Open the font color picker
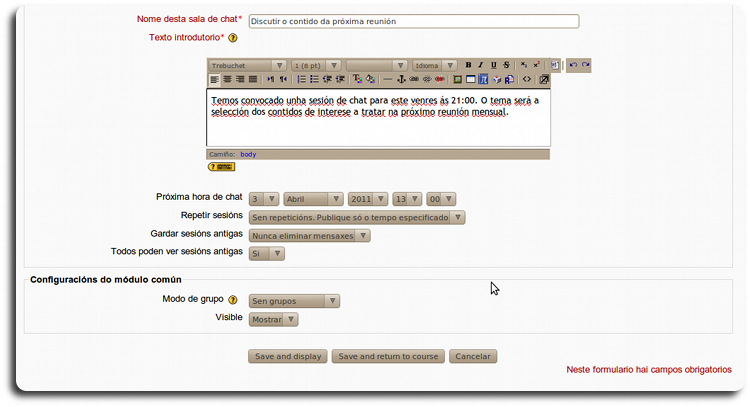The width and height of the screenshot is (750, 407). 358,79
